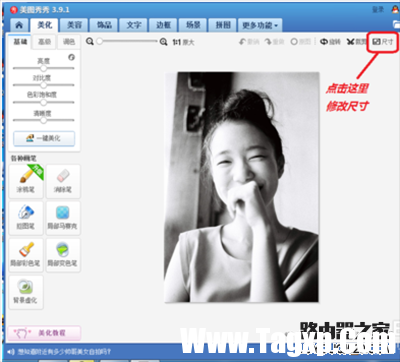Click the speaker icon in the bottom bar

(x=11, y=352)
